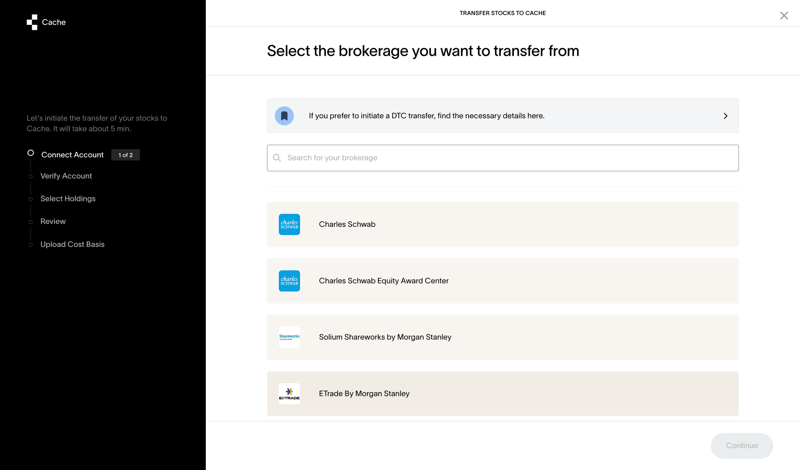Image resolution: width=800 pixels, height=470 pixels.
Task: Close the transfer stocks dialog
Action: 784,15
